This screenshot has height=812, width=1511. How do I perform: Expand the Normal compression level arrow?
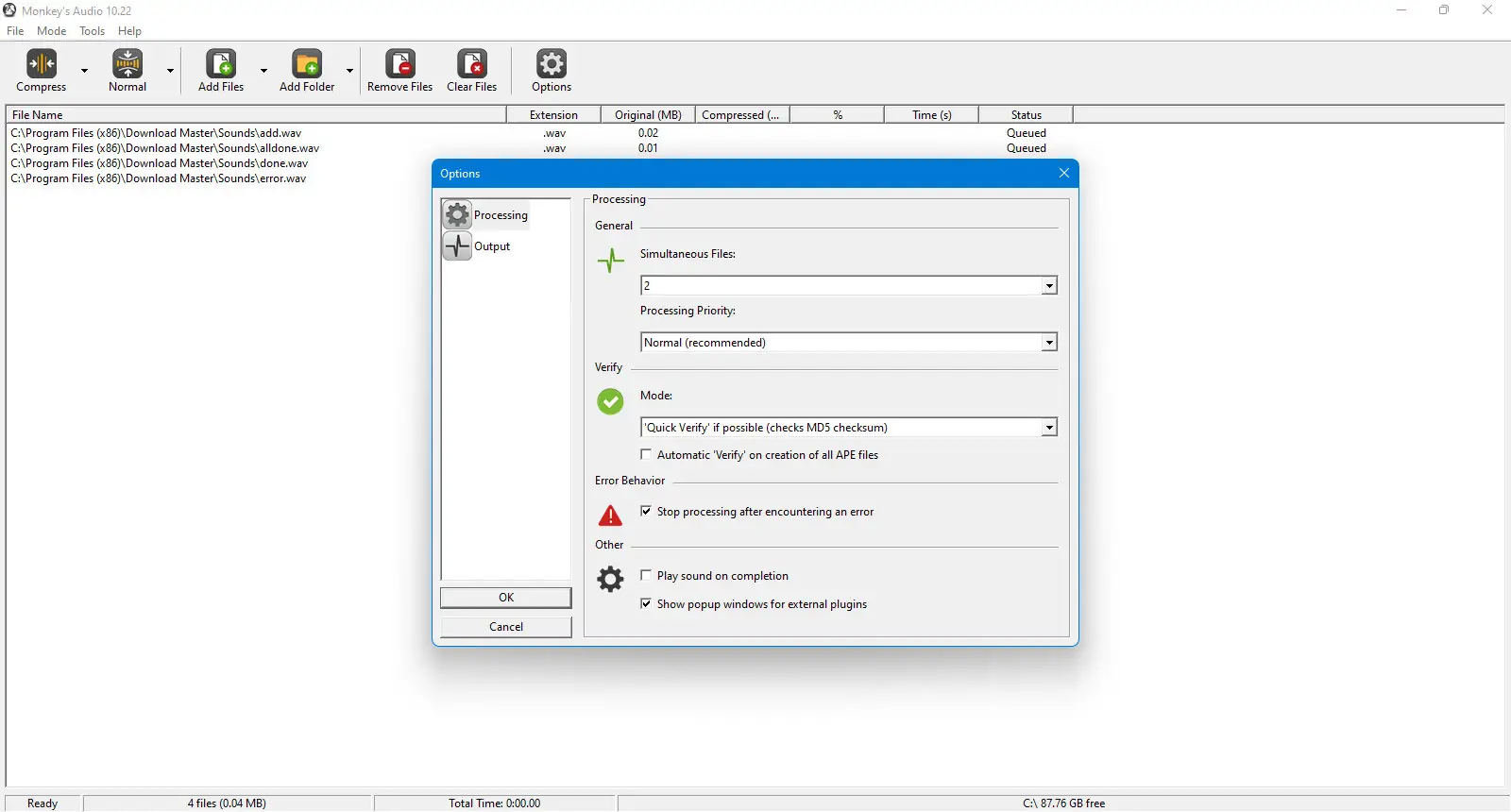(x=170, y=71)
